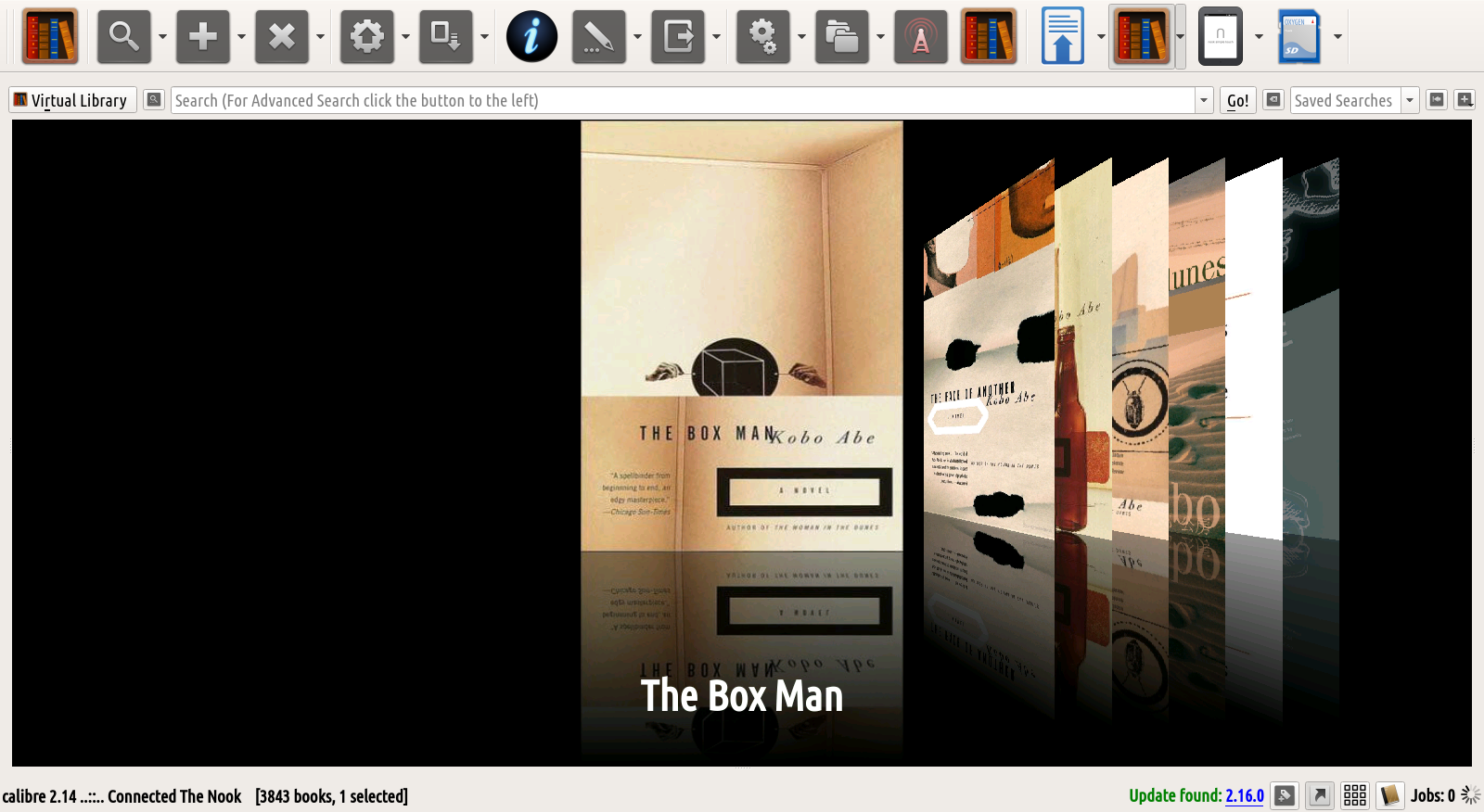Viewport: 1484px width, 812px height.
Task: Select the SD card storage icon
Action: (1299, 37)
